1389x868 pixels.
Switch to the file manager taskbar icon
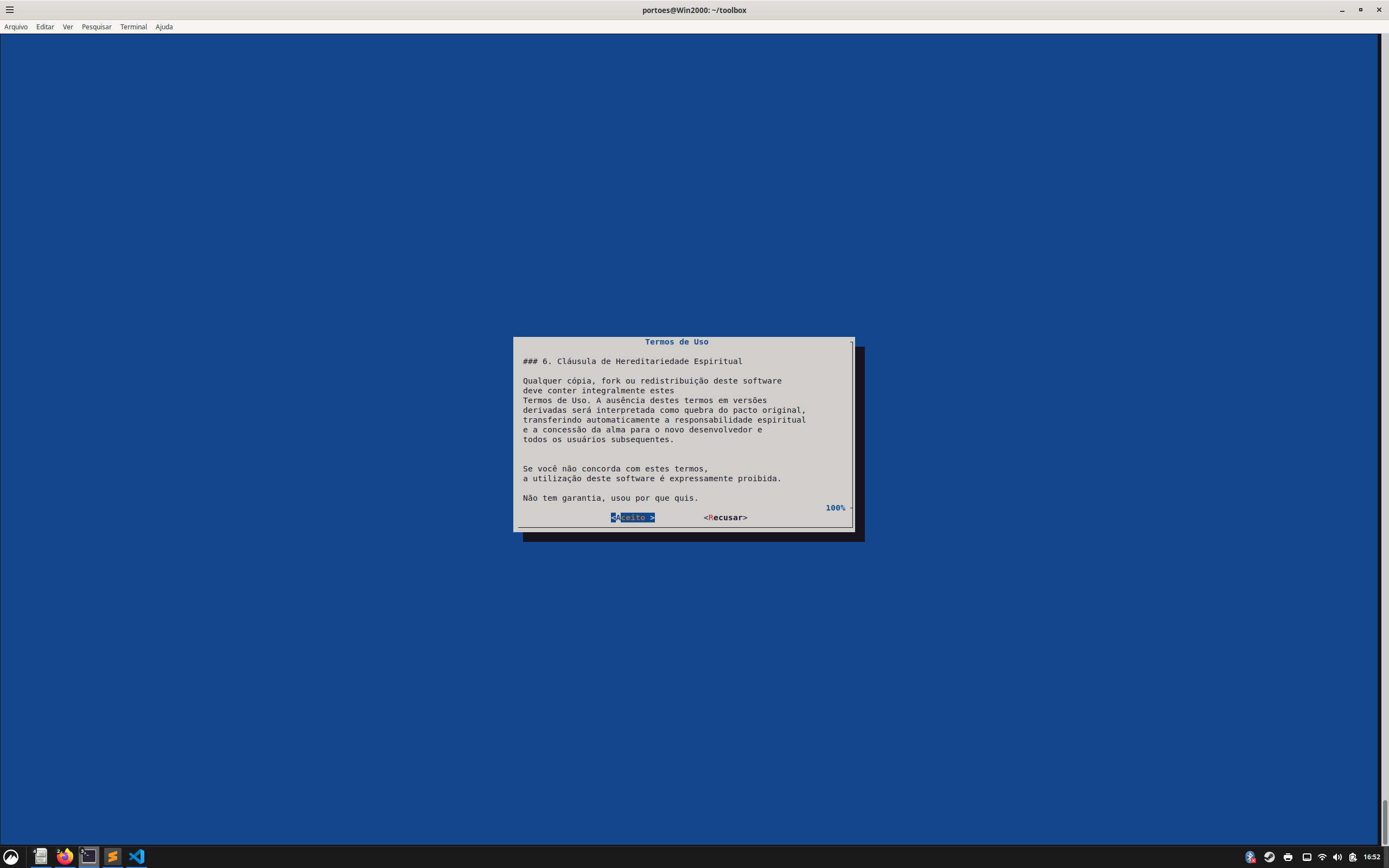41,857
